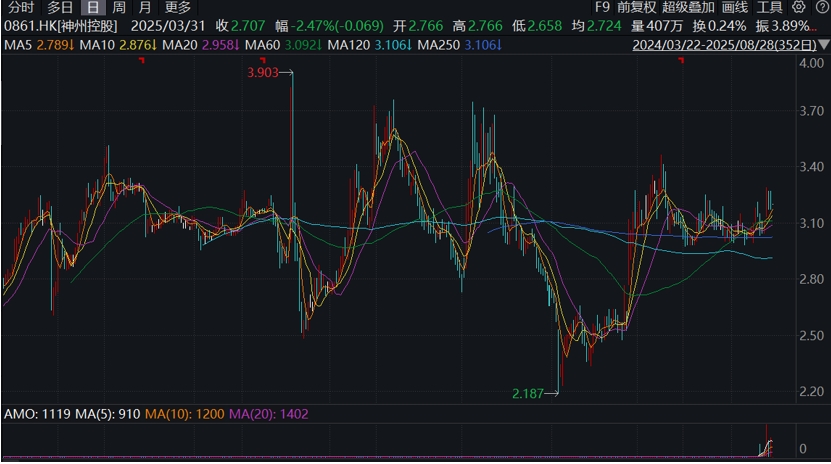The height and width of the screenshot is (464, 831).
Task: Open the 工具 tools menu
Action: tap(770, 7)
